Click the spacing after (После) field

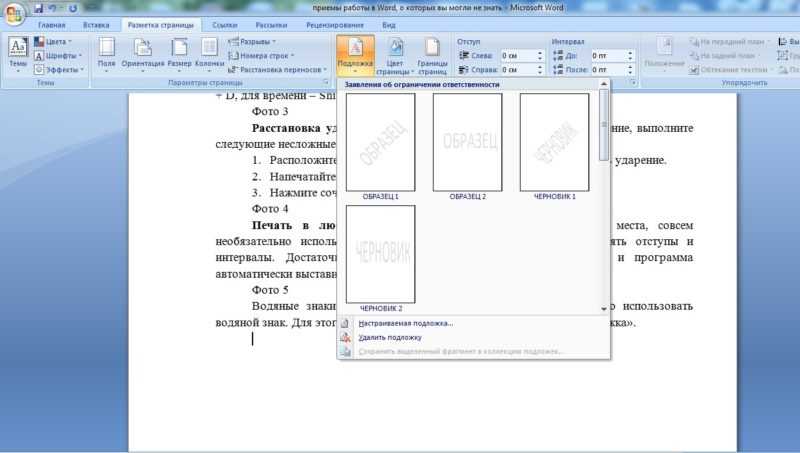(x=608, y=69)
